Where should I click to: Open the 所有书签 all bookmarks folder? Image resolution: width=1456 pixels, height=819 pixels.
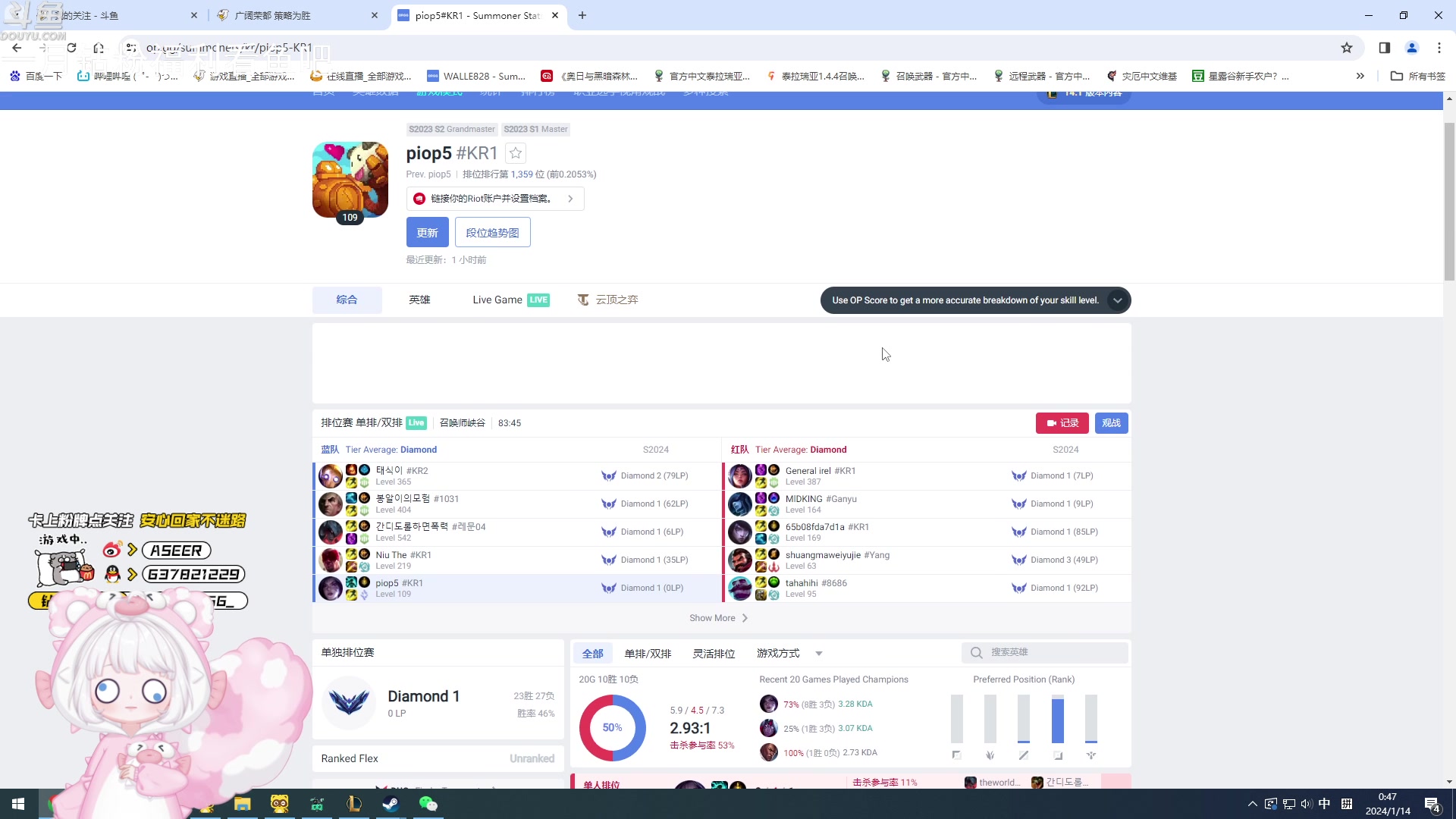[1418, 76]
